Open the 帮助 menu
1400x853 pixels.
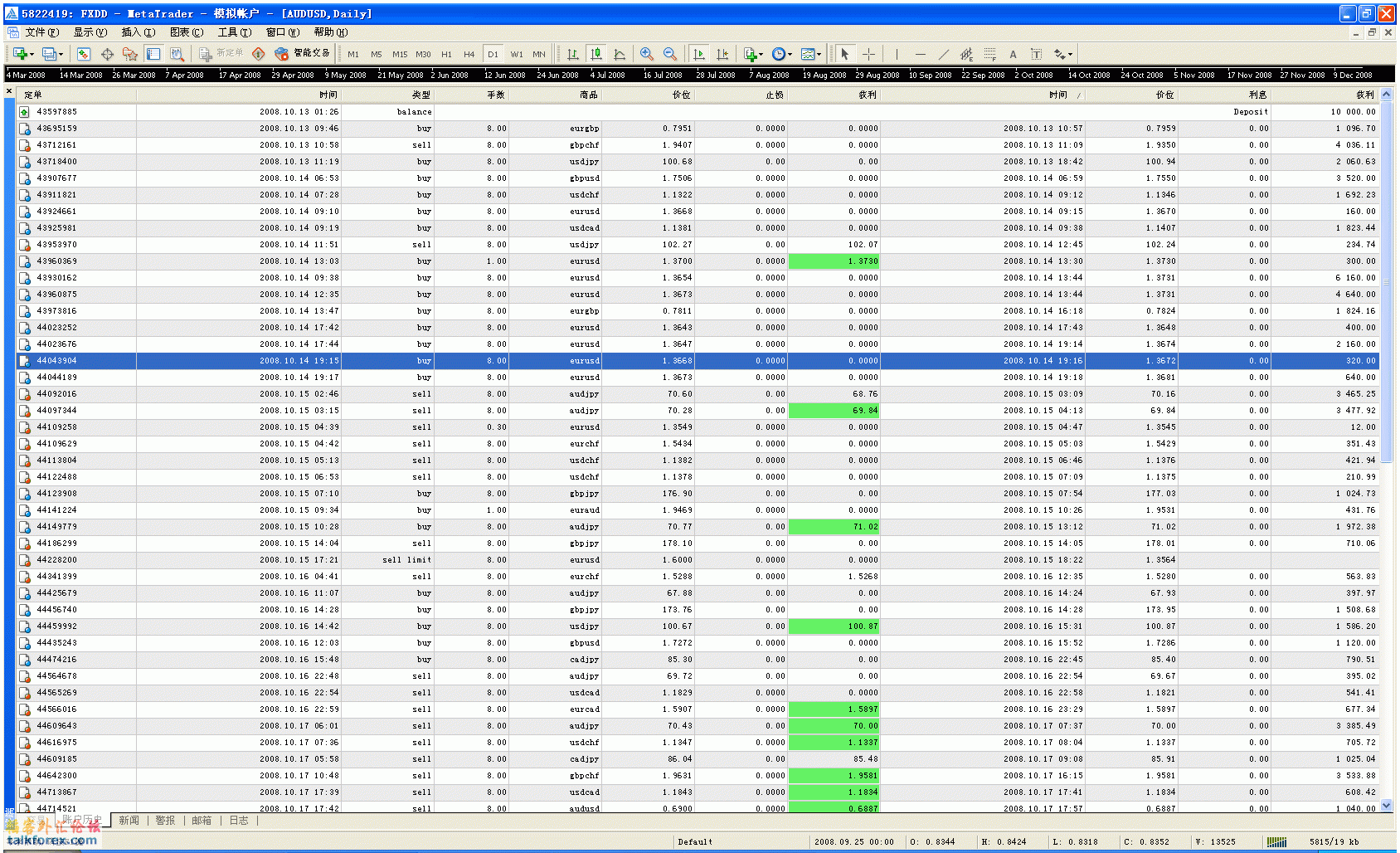pos(330,32)
